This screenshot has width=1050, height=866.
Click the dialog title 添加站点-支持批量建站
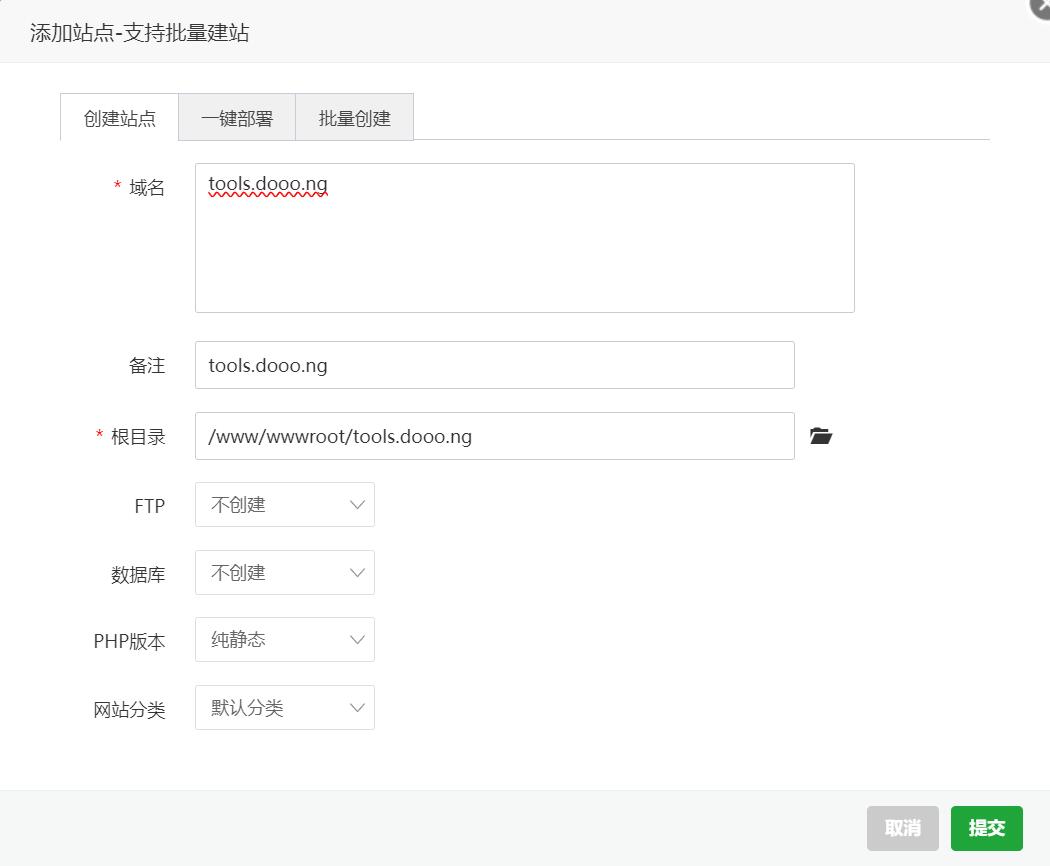coord(139,33)
